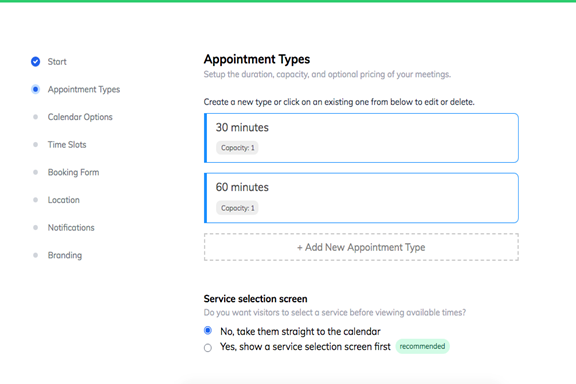
Task: Open the Booking Form section
Action: (x=73, y=172)
